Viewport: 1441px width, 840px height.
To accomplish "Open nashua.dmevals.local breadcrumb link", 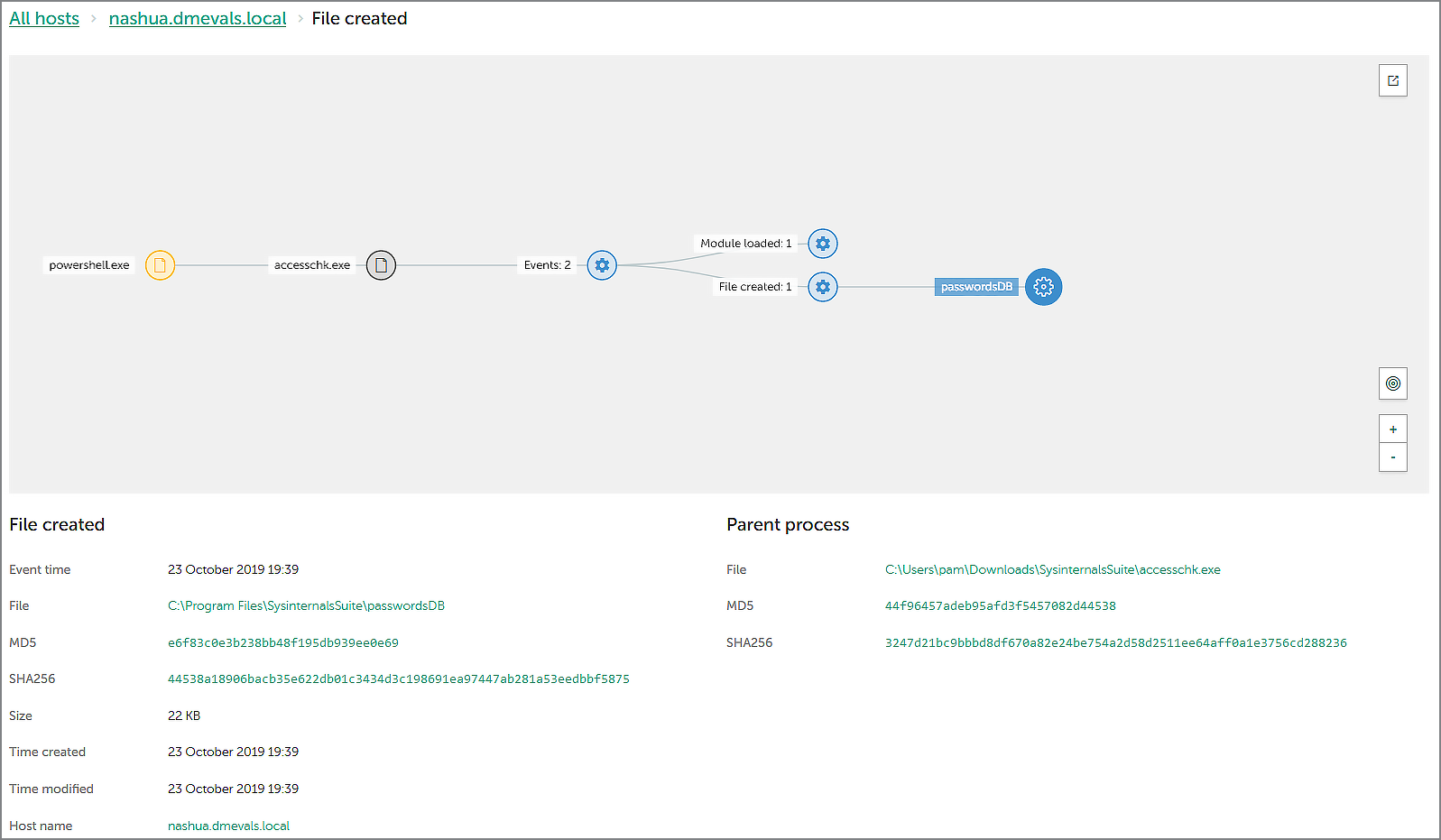I will 198,19.
